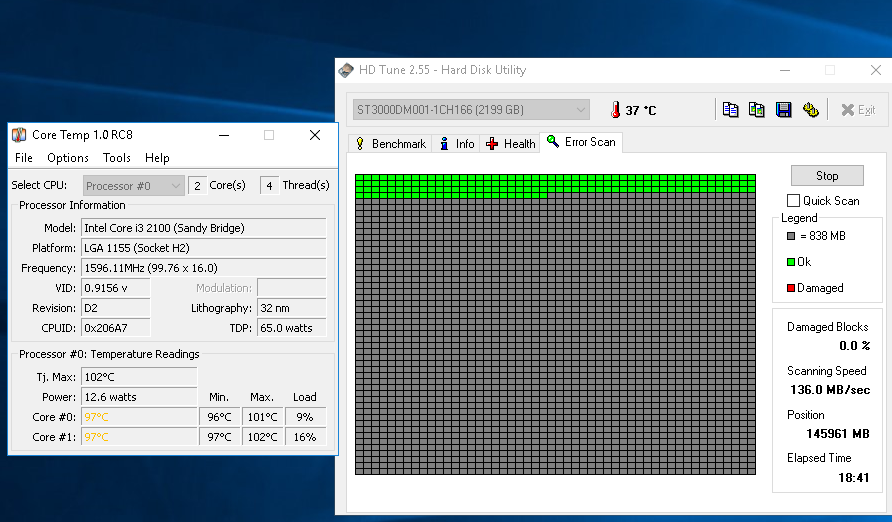The width and height of the screenshot is (892, 522).
Task: Click the 37 °C drive temperature reading
Action: [641, 110]
